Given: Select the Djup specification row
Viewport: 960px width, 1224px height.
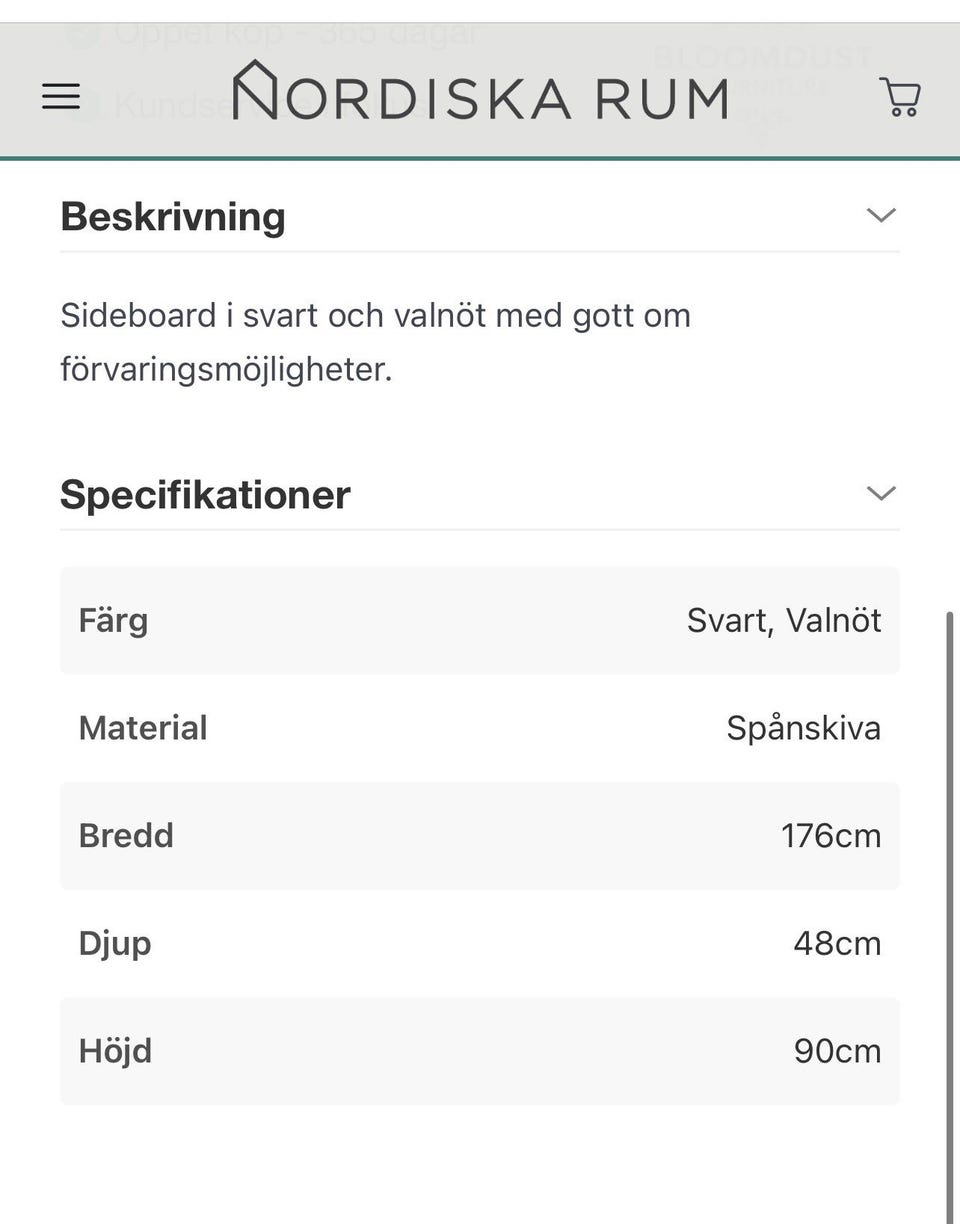Looking at the screenshot, I should tap(480, 943).
